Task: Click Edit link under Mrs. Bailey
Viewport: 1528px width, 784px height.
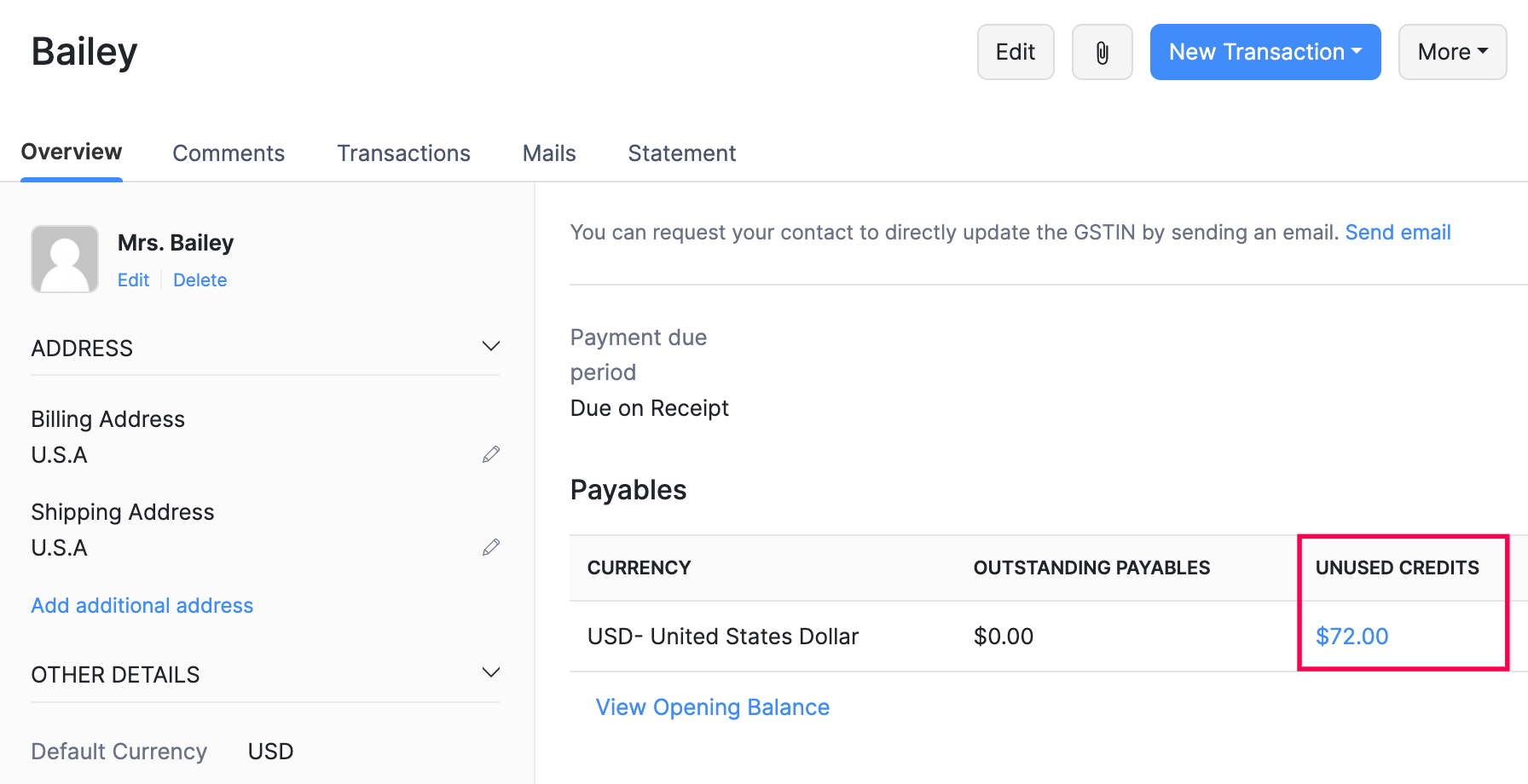Action: click(133, 280)
